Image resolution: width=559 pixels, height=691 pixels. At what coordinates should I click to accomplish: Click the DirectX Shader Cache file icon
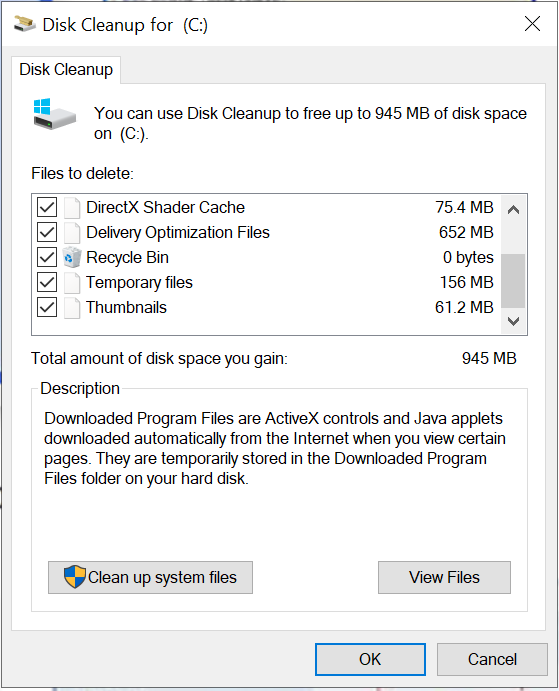(72, 208)
